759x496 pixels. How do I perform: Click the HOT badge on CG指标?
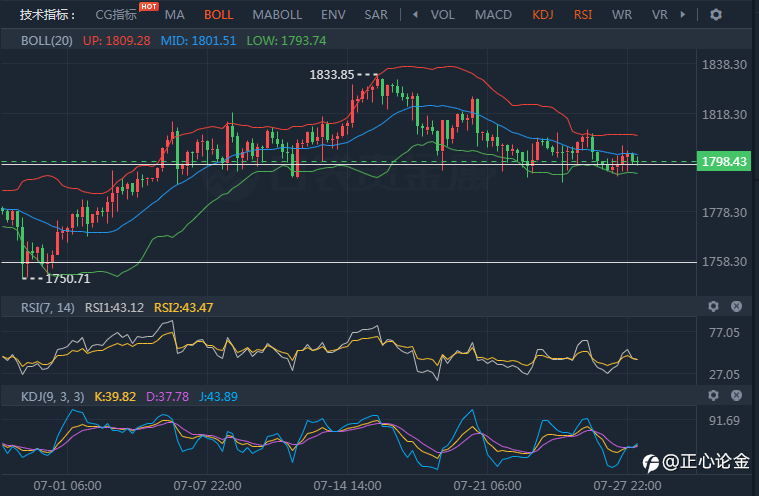pos(149,6)
